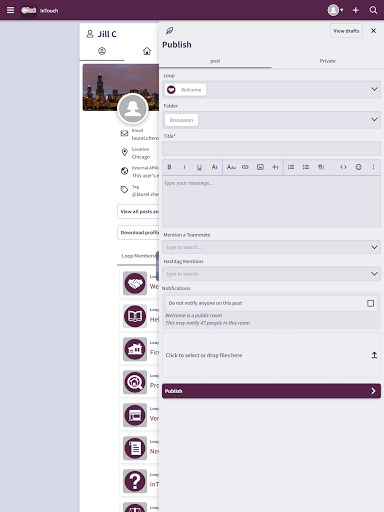
Task: Open the hamburger navigation menu
Action: tap(10, 10)
